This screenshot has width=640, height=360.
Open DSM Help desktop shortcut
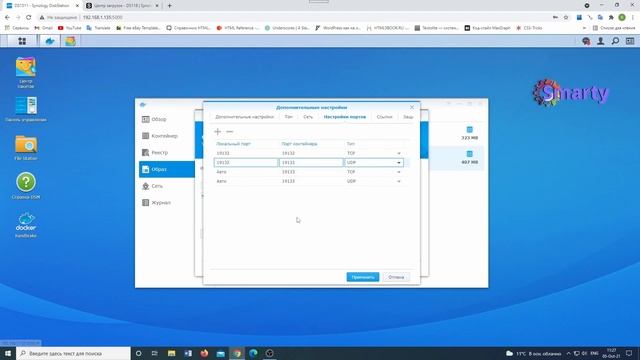click(x=26, y=186)
